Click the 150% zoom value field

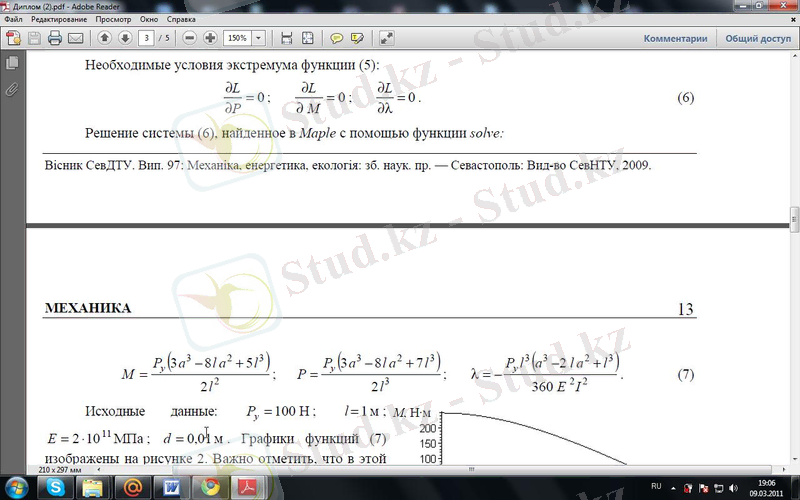238,38
